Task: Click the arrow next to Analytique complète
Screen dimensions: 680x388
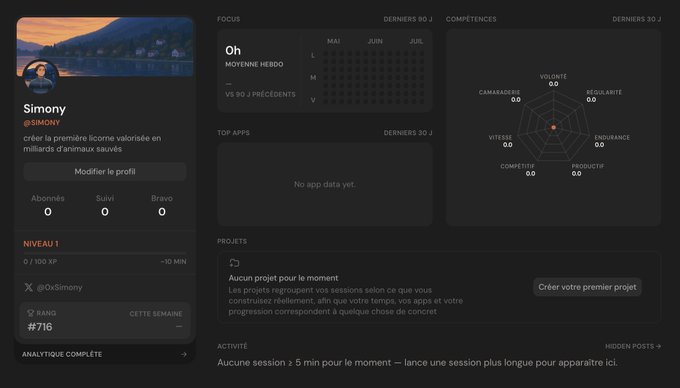Action: [184, 354]
